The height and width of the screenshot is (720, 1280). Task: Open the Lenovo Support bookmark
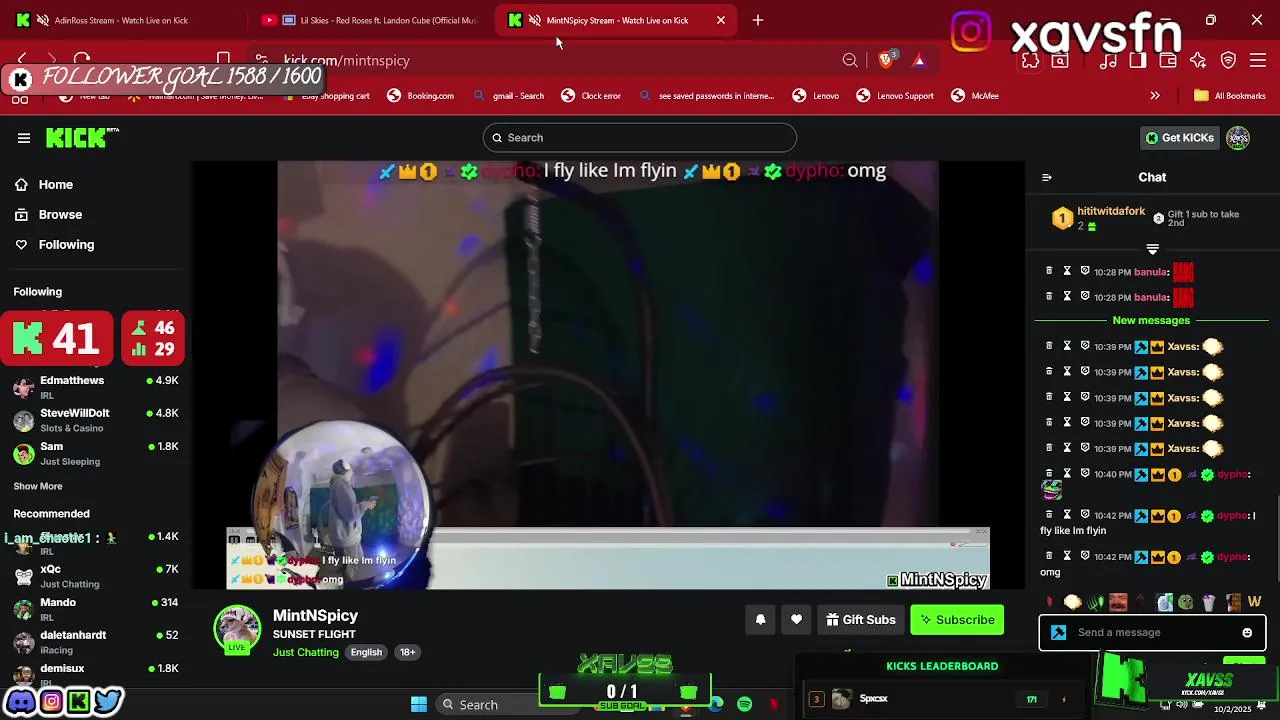pos(895,96)
